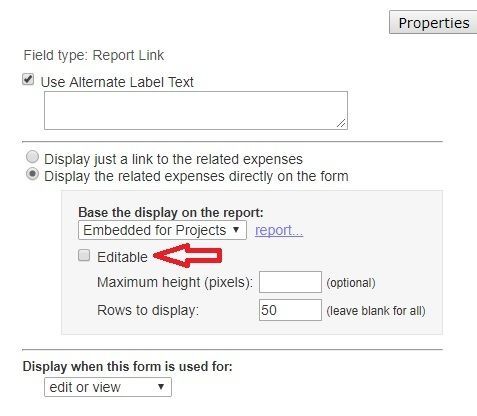Click the Rows to display label
477x416 pixels.
(x=148, y=310)
